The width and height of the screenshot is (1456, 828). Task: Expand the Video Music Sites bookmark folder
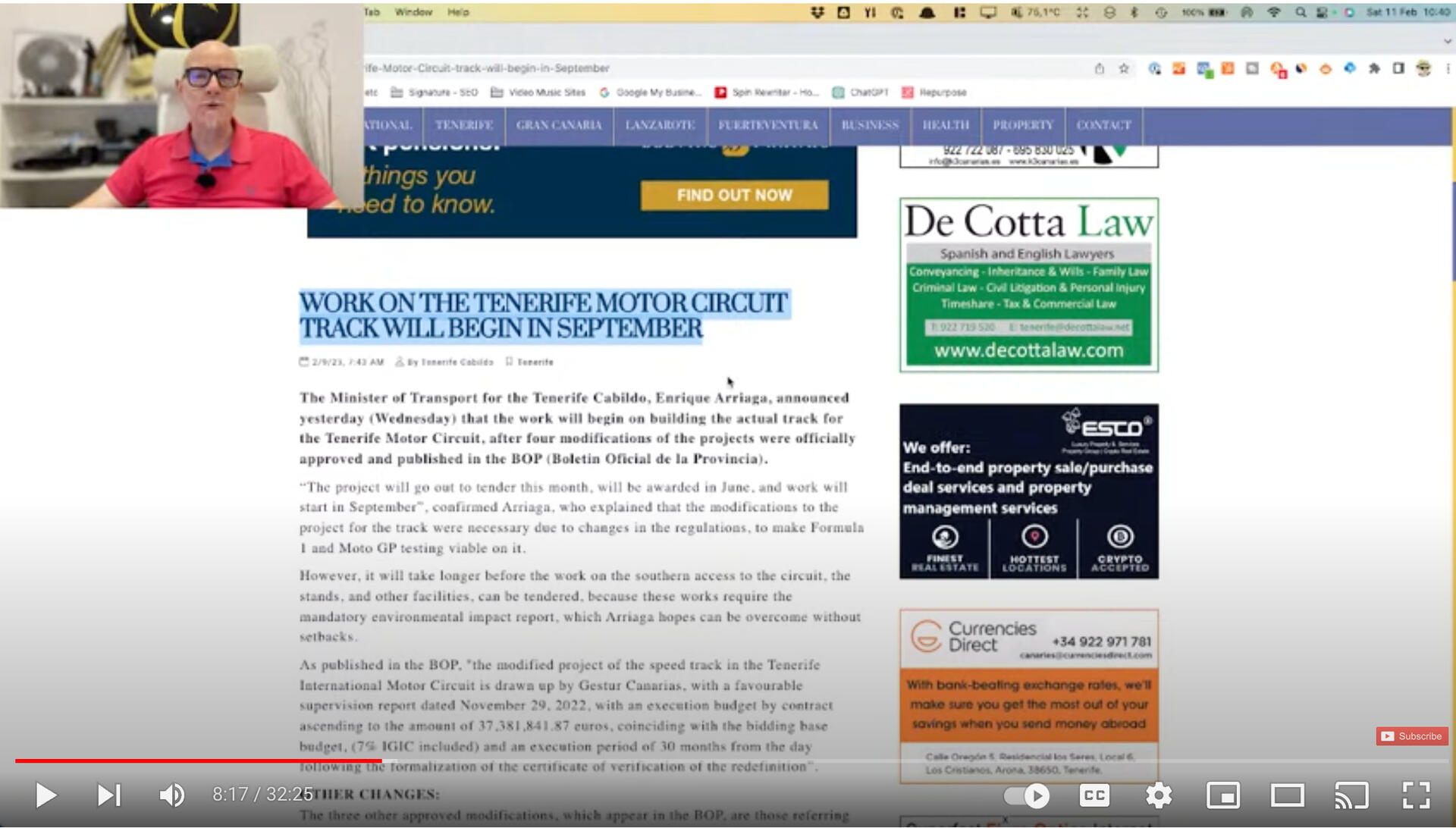(x=538, y=93)
